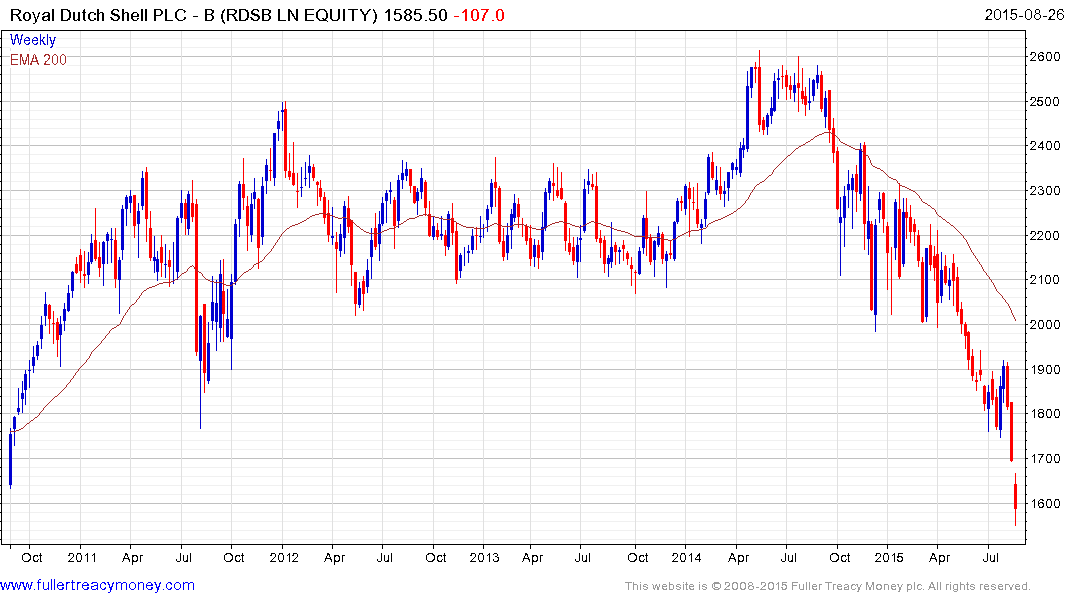Click the price change value -107.0

click(479, 15)
